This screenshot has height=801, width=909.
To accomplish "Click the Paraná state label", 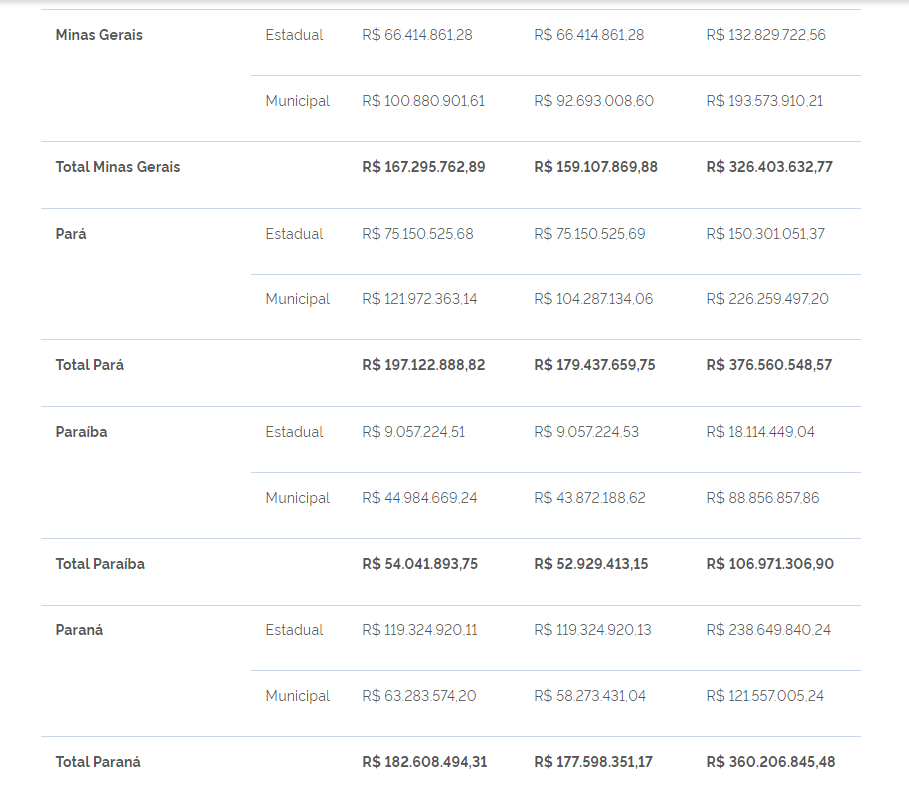I will click(x=79, y=630).
